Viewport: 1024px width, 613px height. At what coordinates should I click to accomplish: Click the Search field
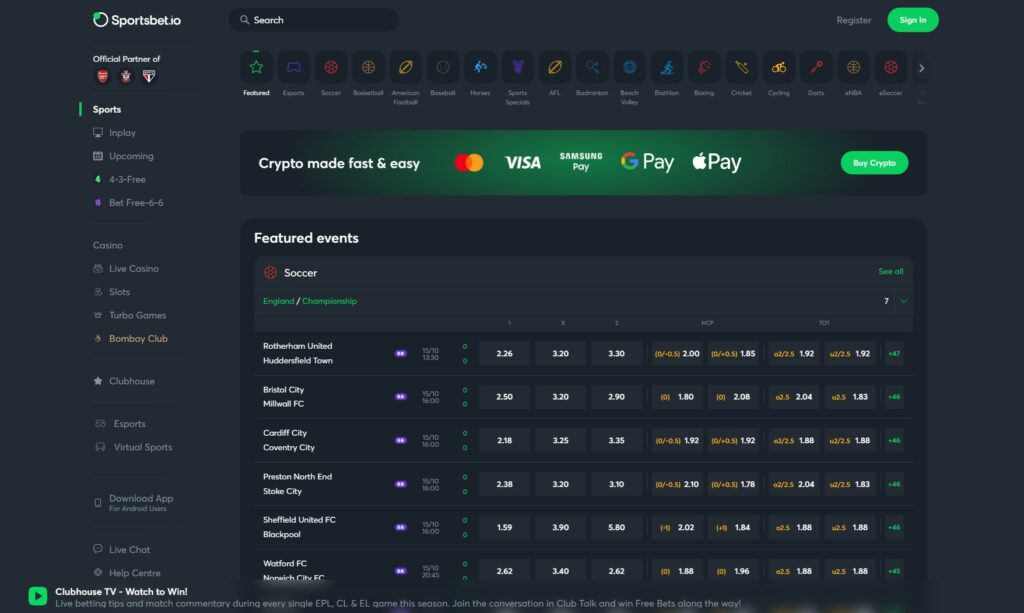tap(313, 20)
